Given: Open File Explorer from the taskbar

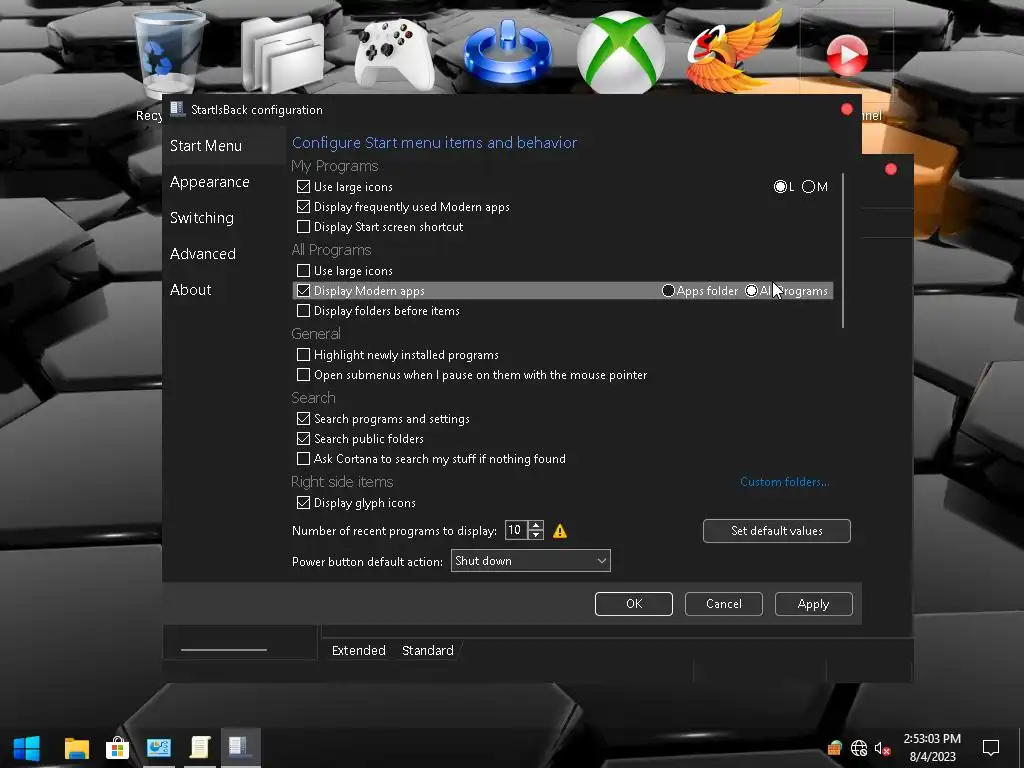Looking at the screenshot, I should [x=76, y=748].
